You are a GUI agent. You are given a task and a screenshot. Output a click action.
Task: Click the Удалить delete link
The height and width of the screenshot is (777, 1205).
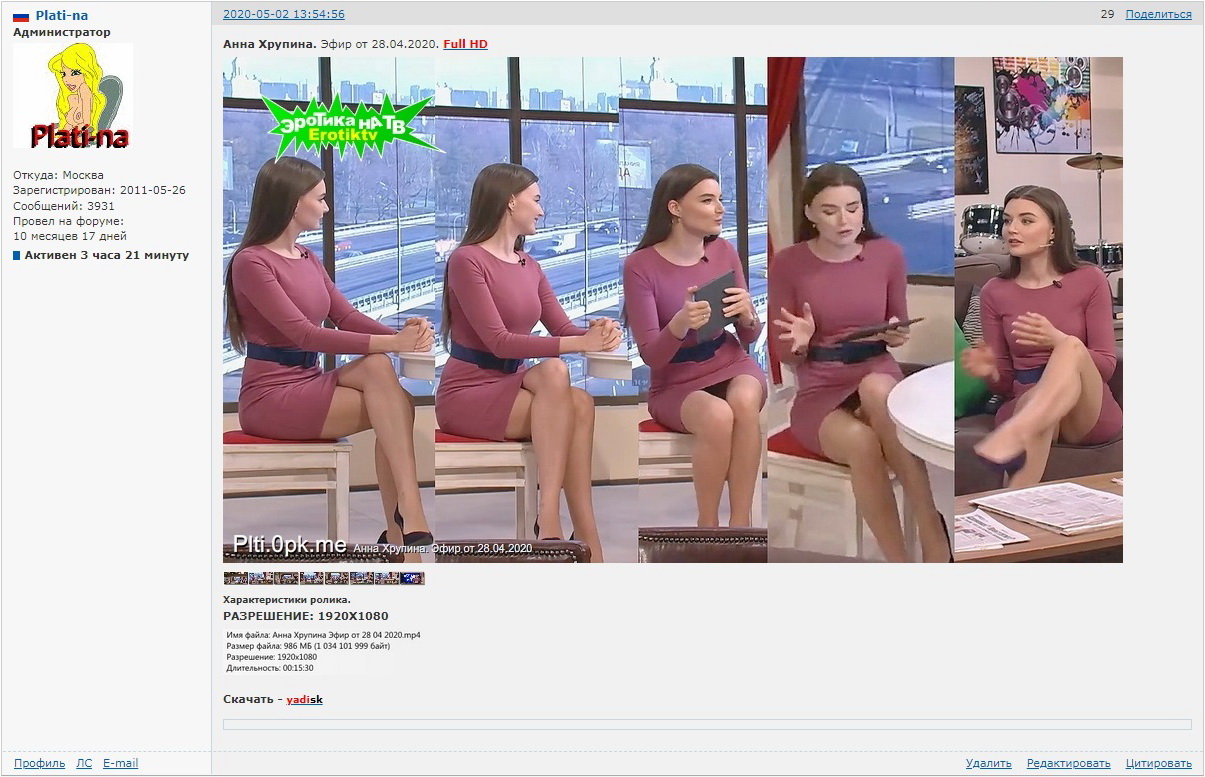(989, 763)
